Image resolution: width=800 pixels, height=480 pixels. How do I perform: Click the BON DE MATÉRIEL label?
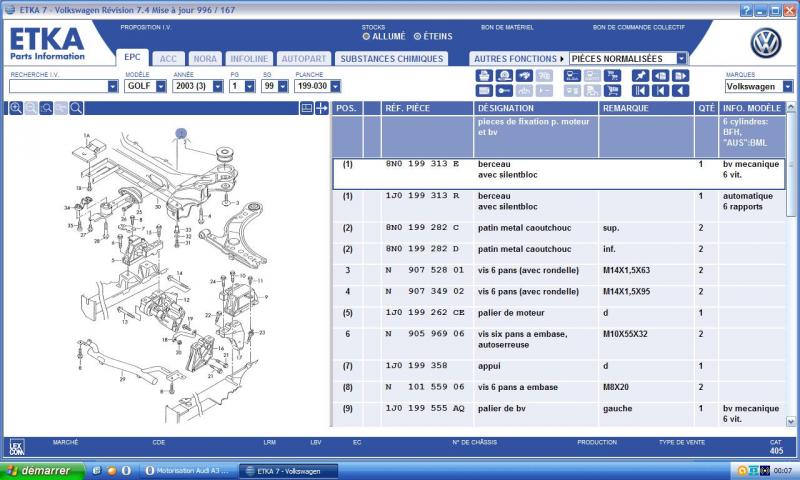(507, 28)
